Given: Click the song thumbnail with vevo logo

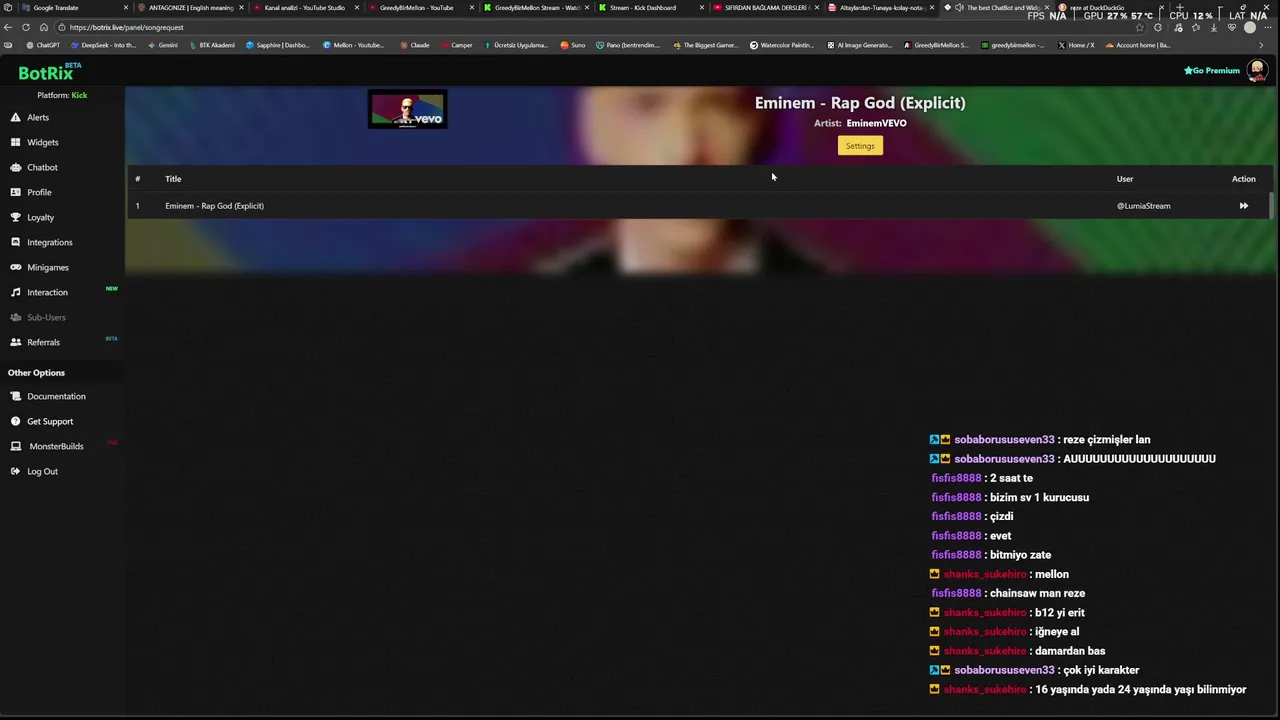Looking at the screenshot, I should click(407, 110).
